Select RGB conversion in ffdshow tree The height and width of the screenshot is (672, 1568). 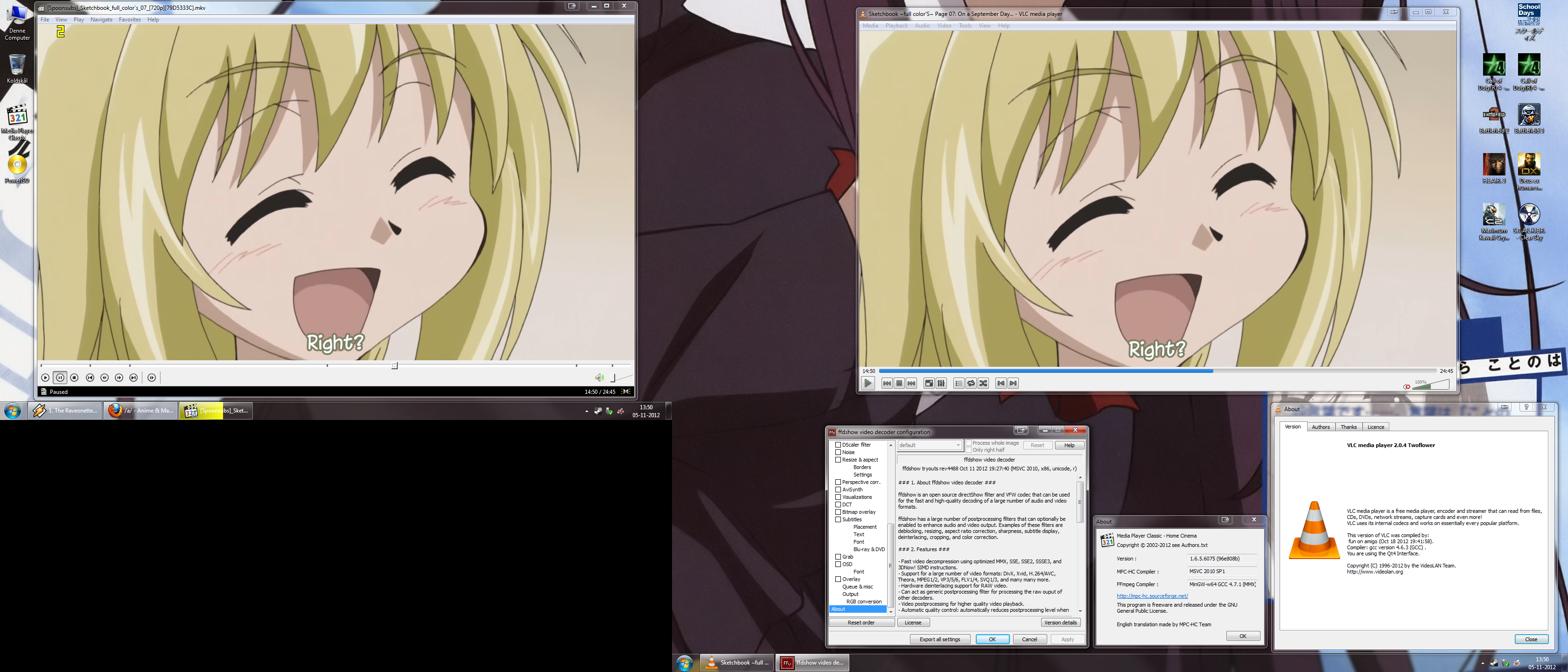point(863,602)
